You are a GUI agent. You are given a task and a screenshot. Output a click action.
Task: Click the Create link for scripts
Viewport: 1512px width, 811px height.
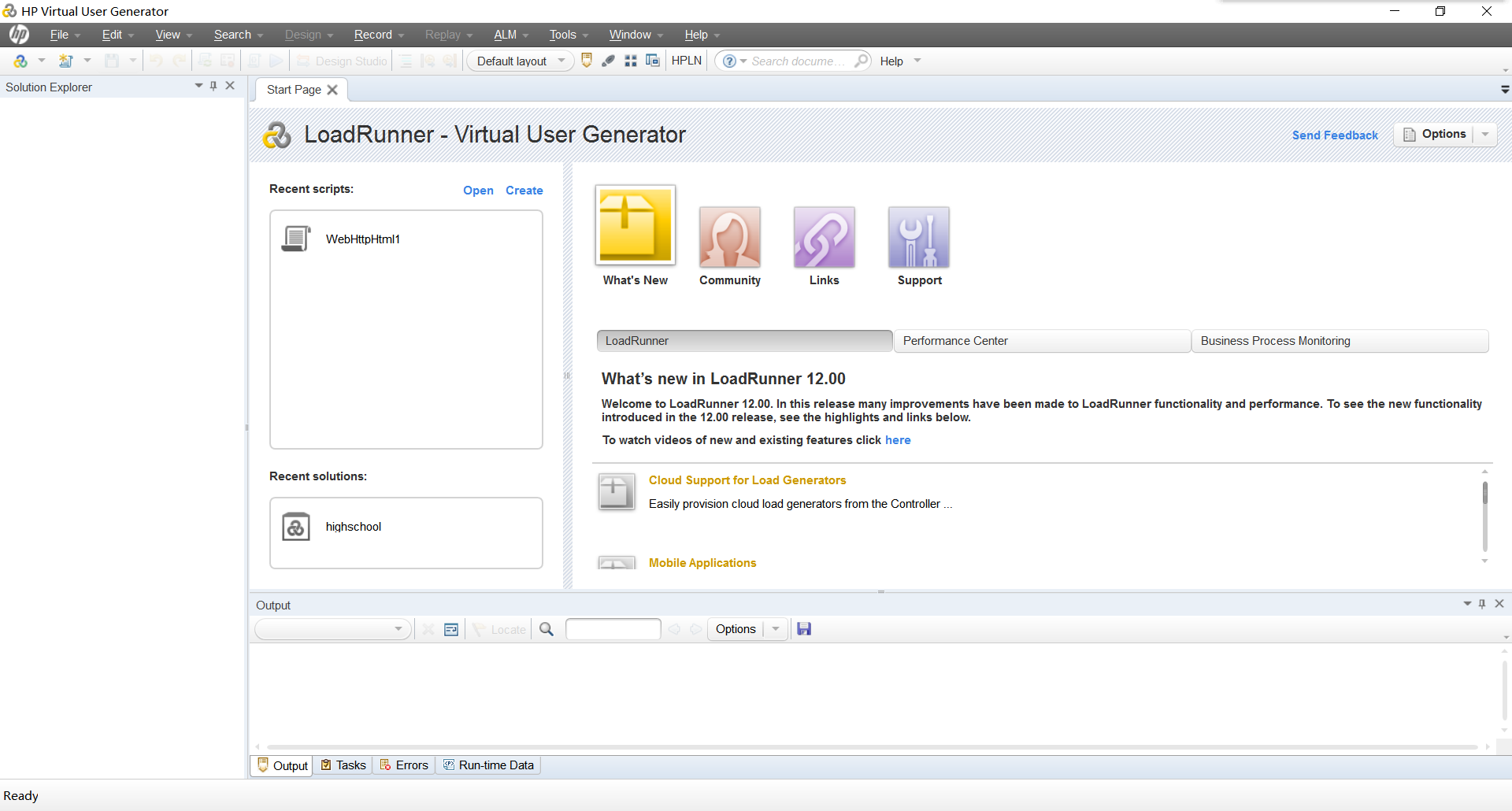pos(524,190)
